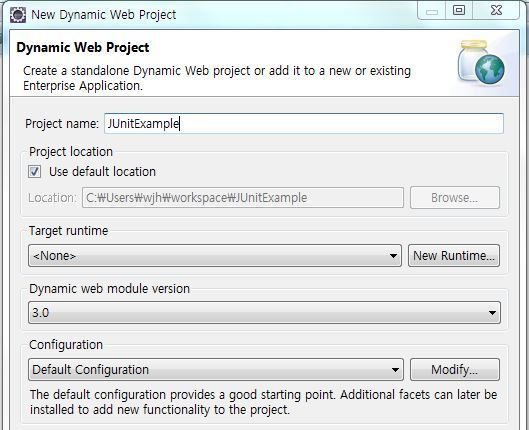Expand the Dynamic web module version 3.0 dropdown
This screenshot has height=430, width=529.
(264, 313)
